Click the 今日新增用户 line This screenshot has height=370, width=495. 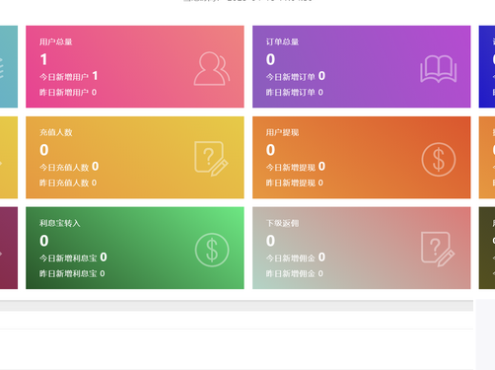click(x=69, y=76)
